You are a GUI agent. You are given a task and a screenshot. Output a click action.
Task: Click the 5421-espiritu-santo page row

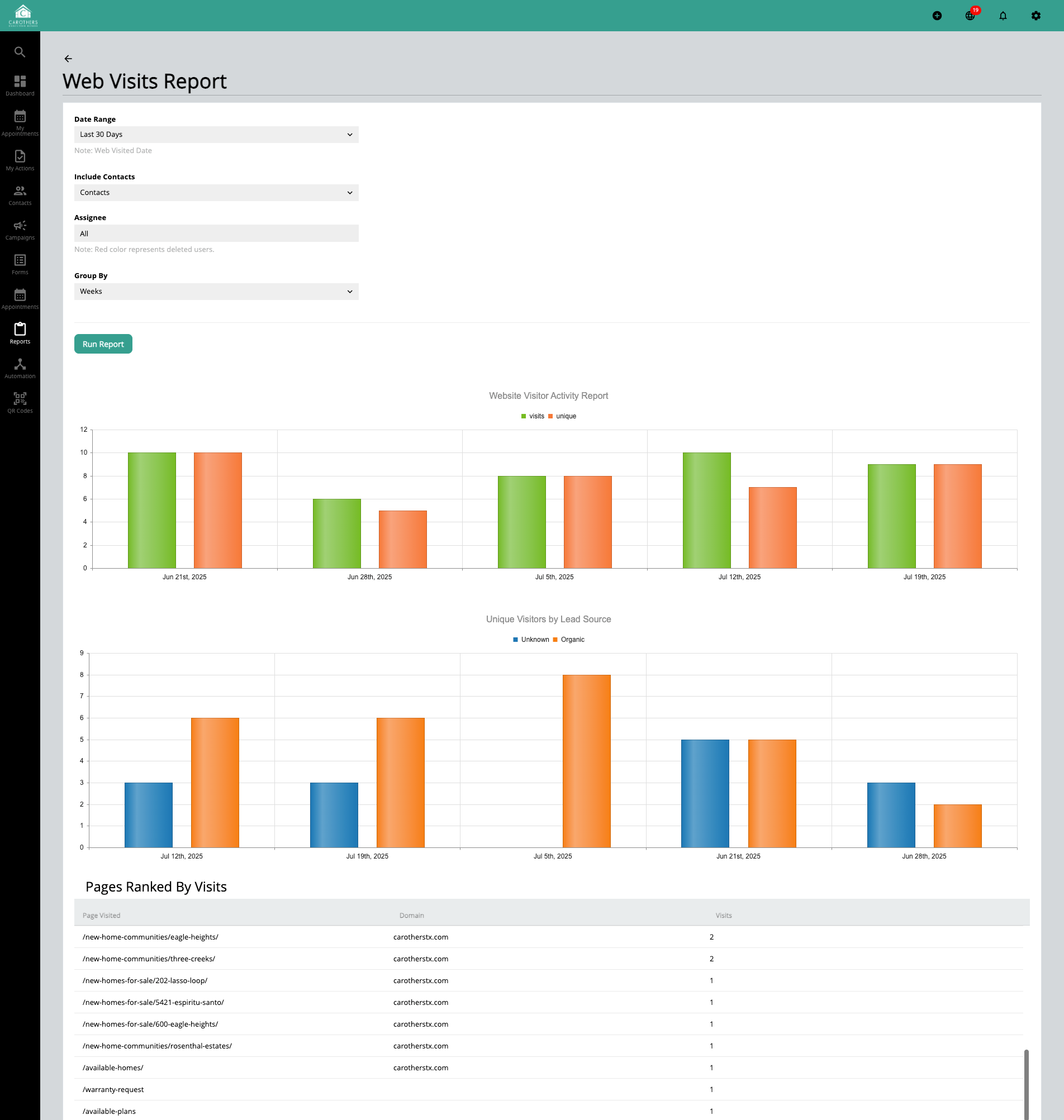point(548,1003)
